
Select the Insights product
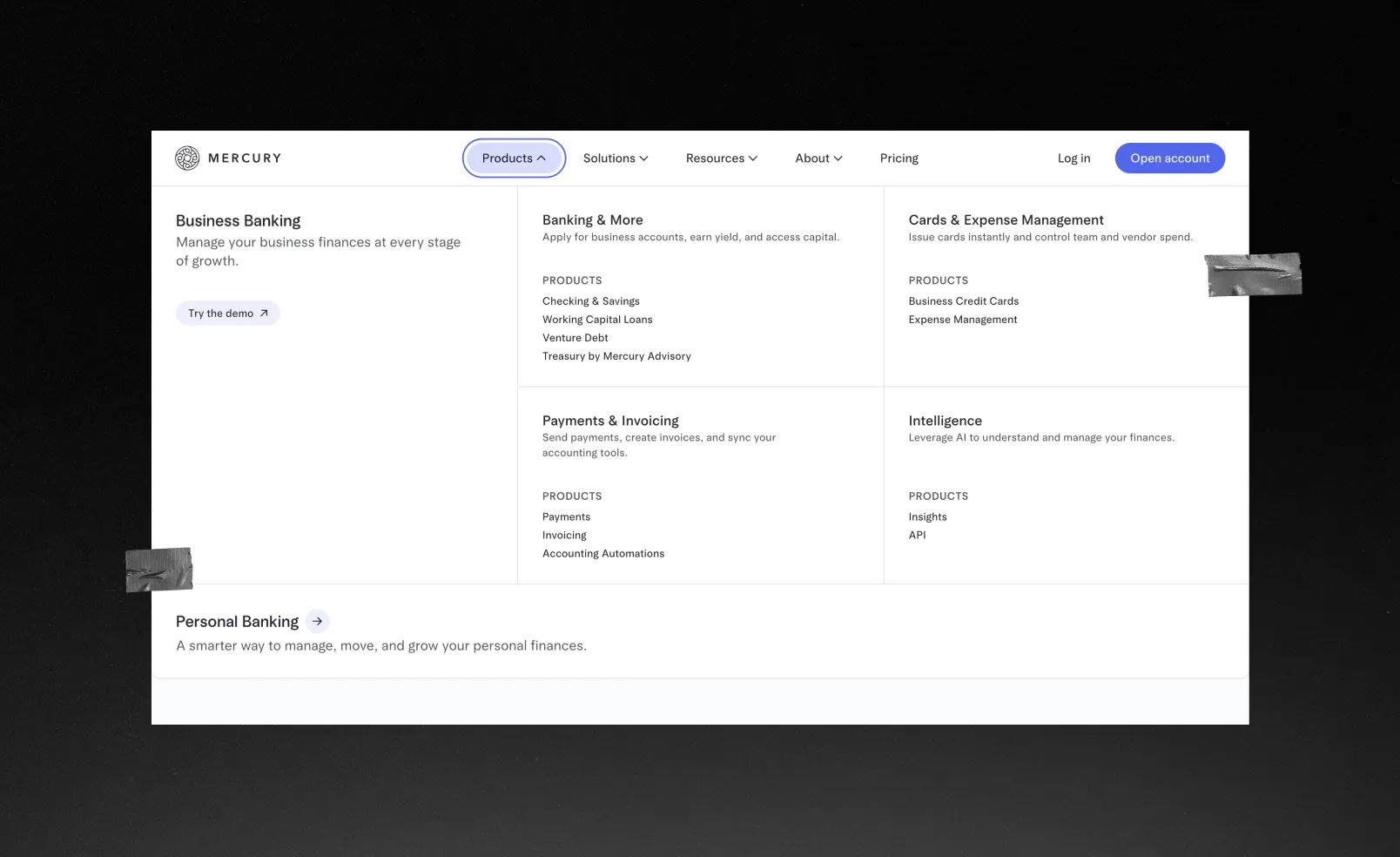928,517
